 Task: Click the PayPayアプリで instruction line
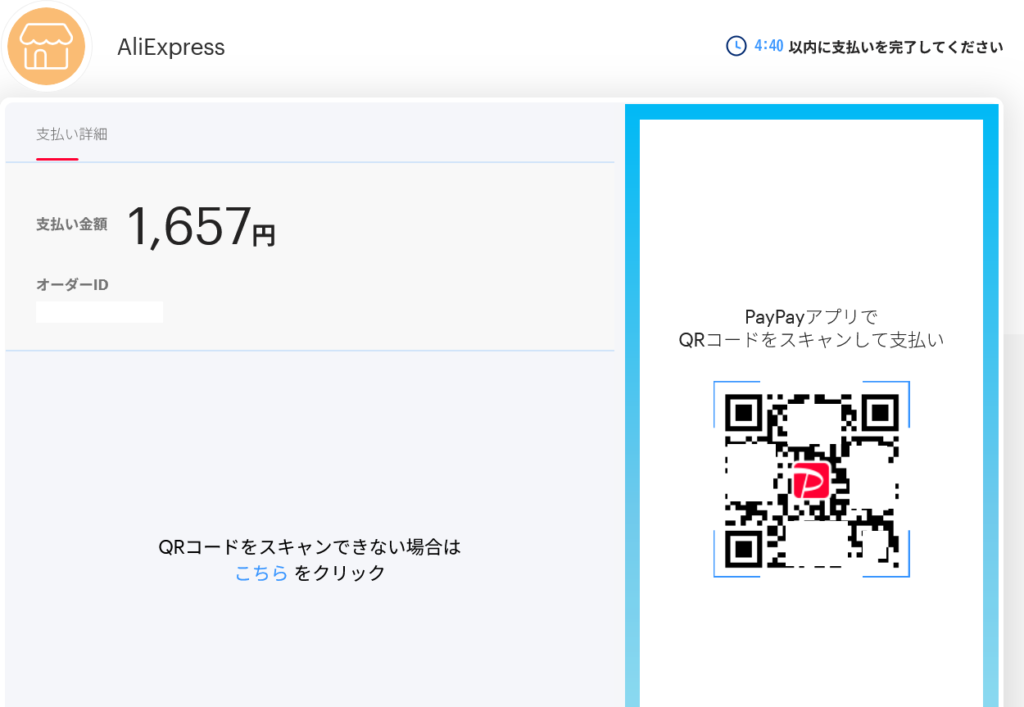pos(811,317)
